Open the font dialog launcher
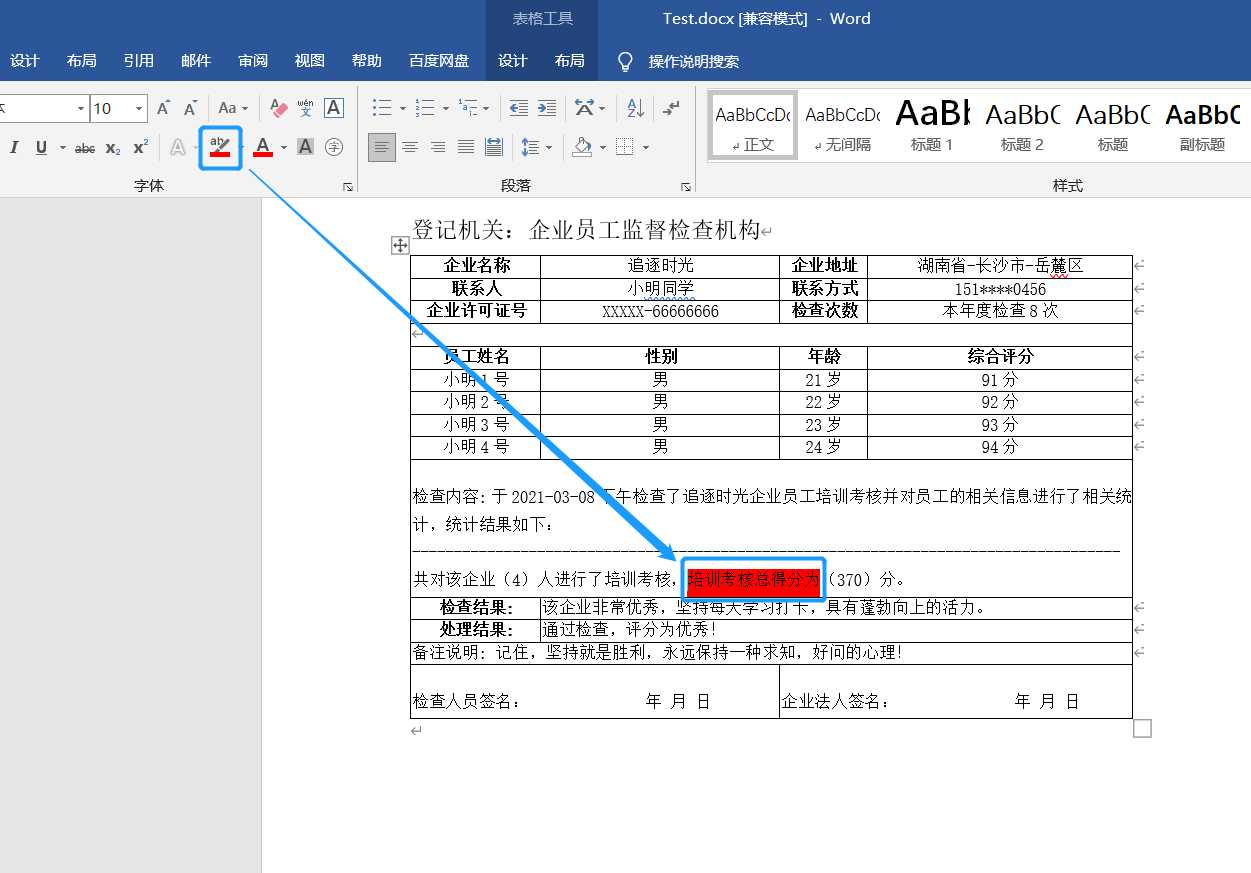This screenshot has height=873, width=1251. [348, 187]
